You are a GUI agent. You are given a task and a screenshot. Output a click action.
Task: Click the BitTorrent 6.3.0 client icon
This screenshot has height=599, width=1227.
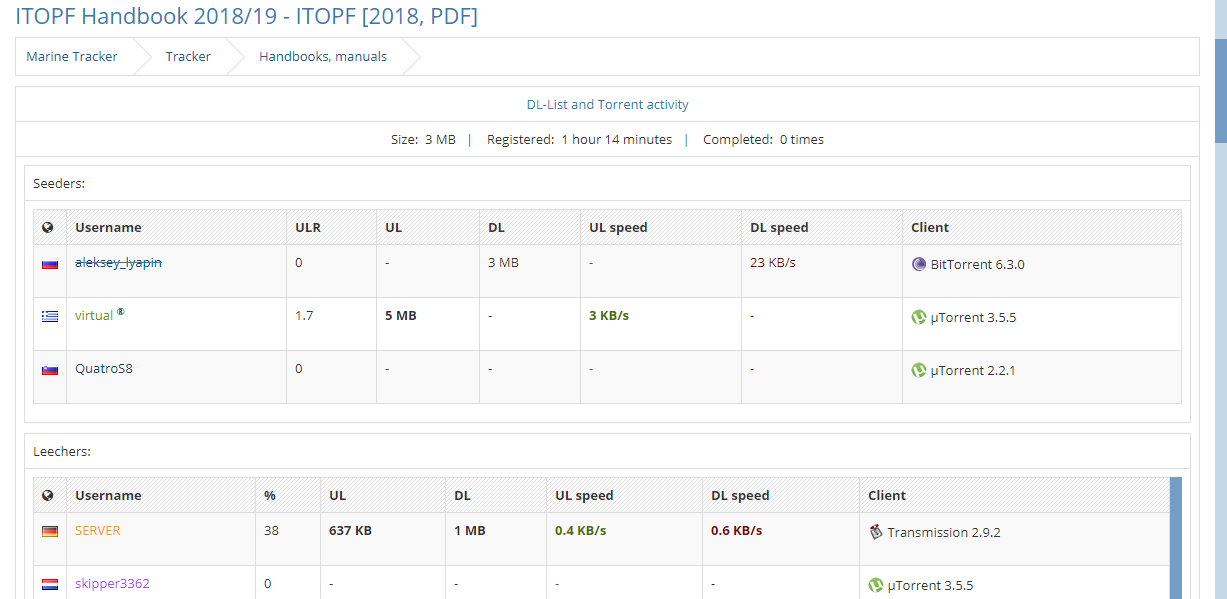[919, 265]
